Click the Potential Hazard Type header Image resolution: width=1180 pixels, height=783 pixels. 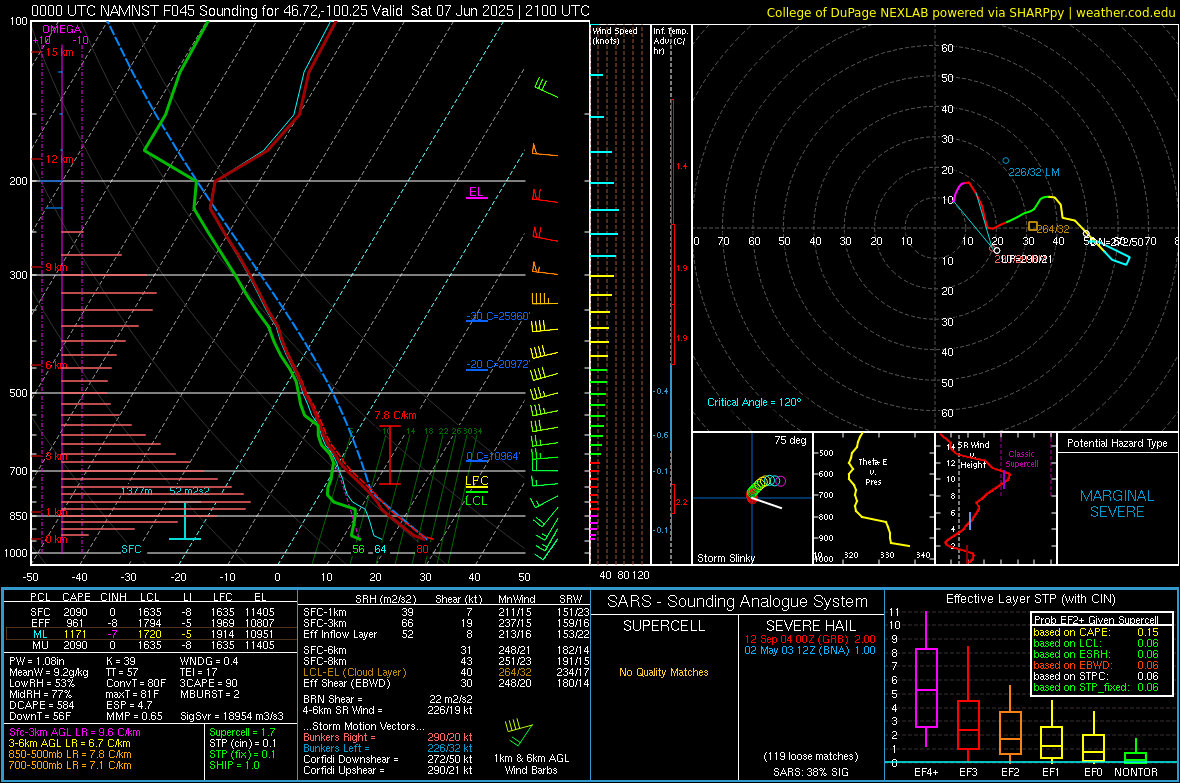point(1117,443)
